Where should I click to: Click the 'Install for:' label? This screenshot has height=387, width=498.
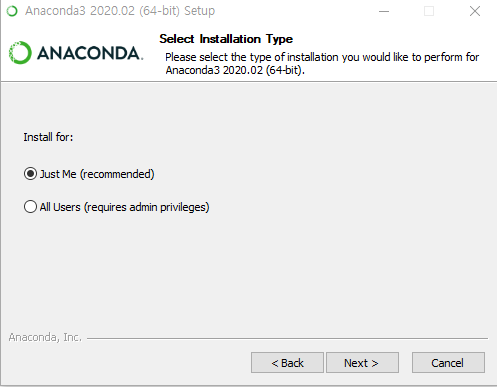pyautogui.click(x=48, y=137)
